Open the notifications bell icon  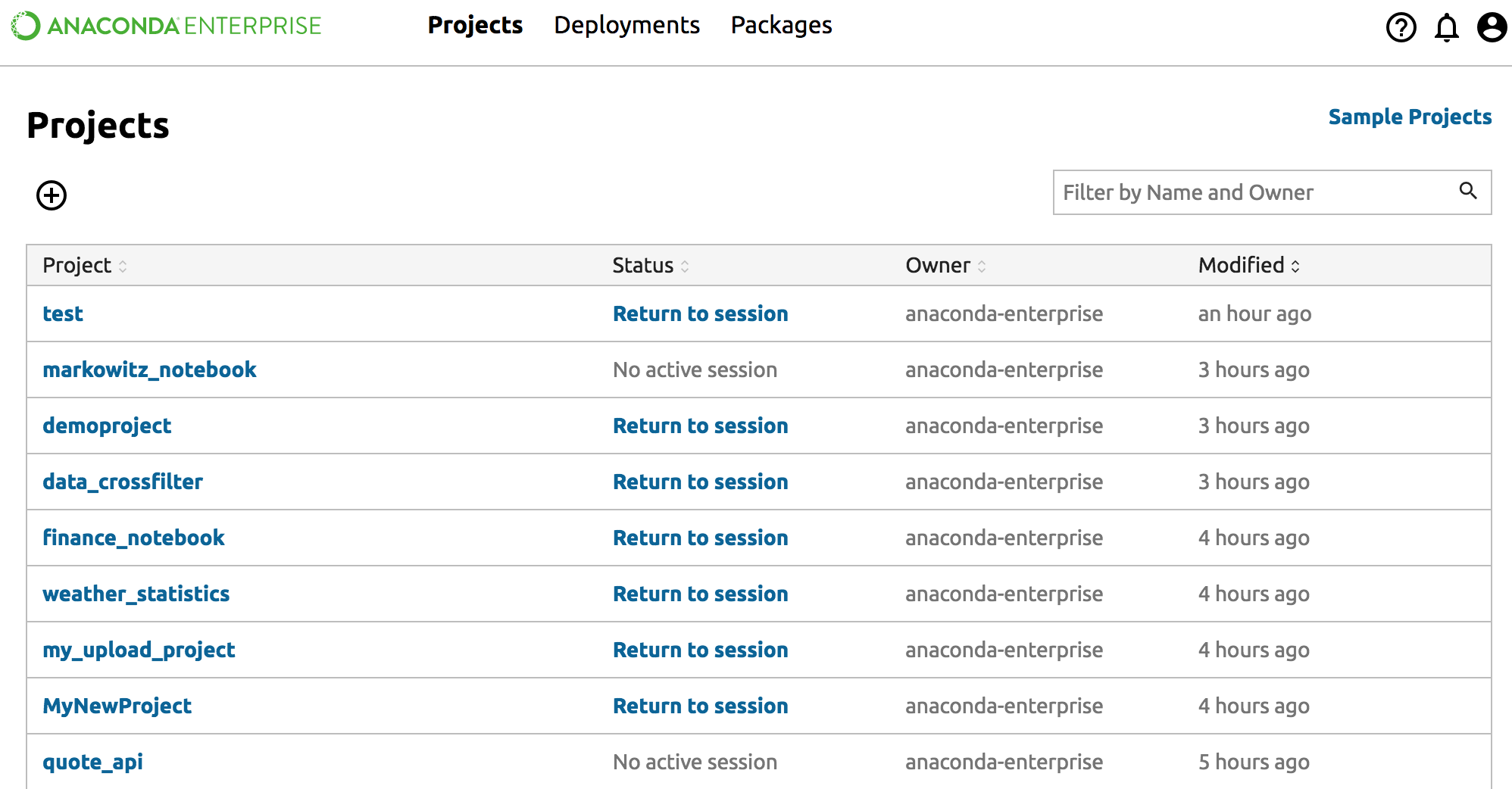pos(1446,28)
